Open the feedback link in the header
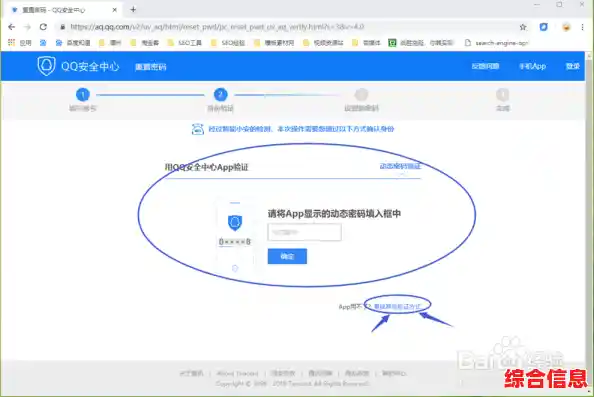This screenshot has height=397, width=594. click(485, 66)
